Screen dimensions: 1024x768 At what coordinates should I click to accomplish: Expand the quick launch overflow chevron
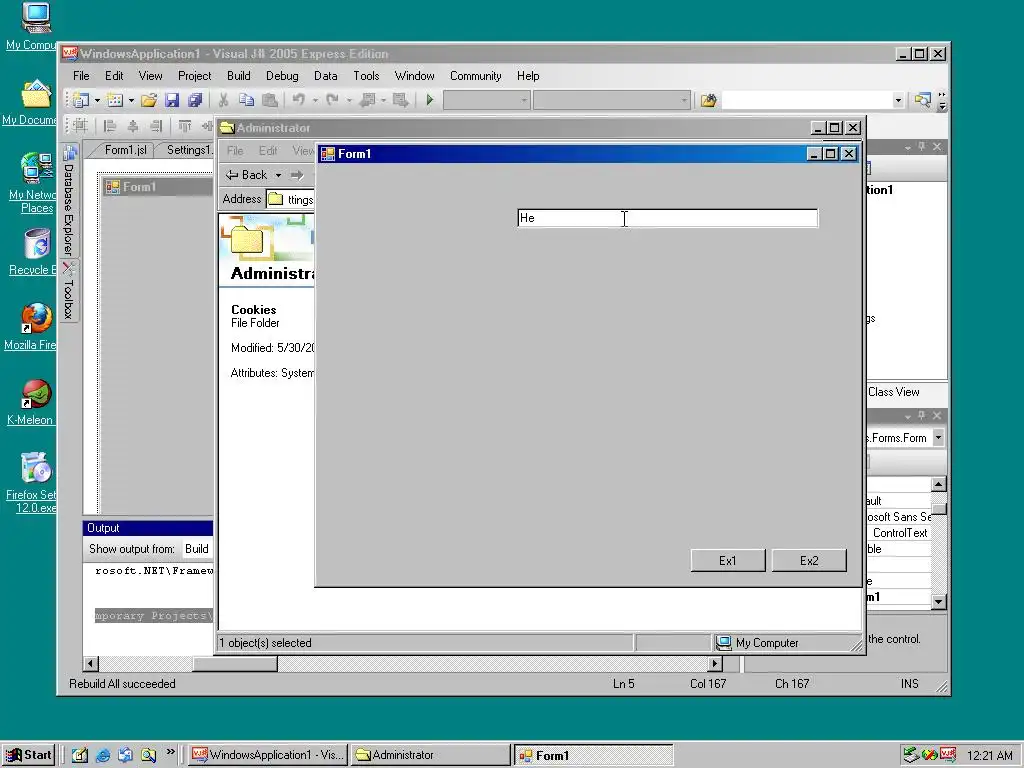[x=170, y=752]
